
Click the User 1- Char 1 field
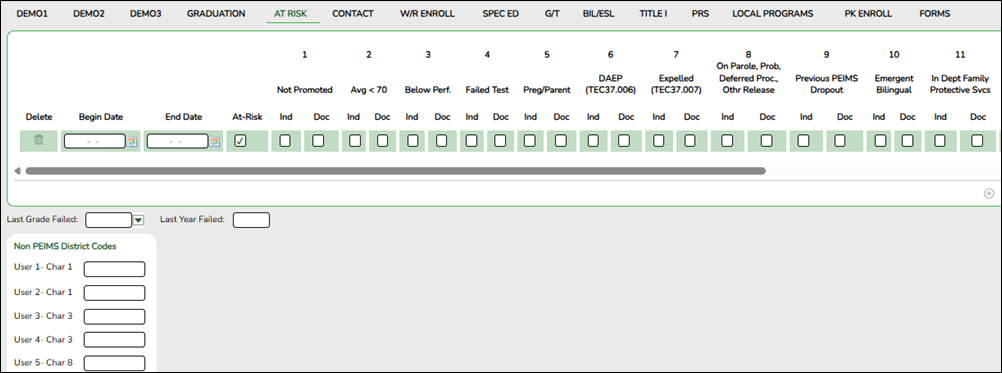click(x=114, y=269)
